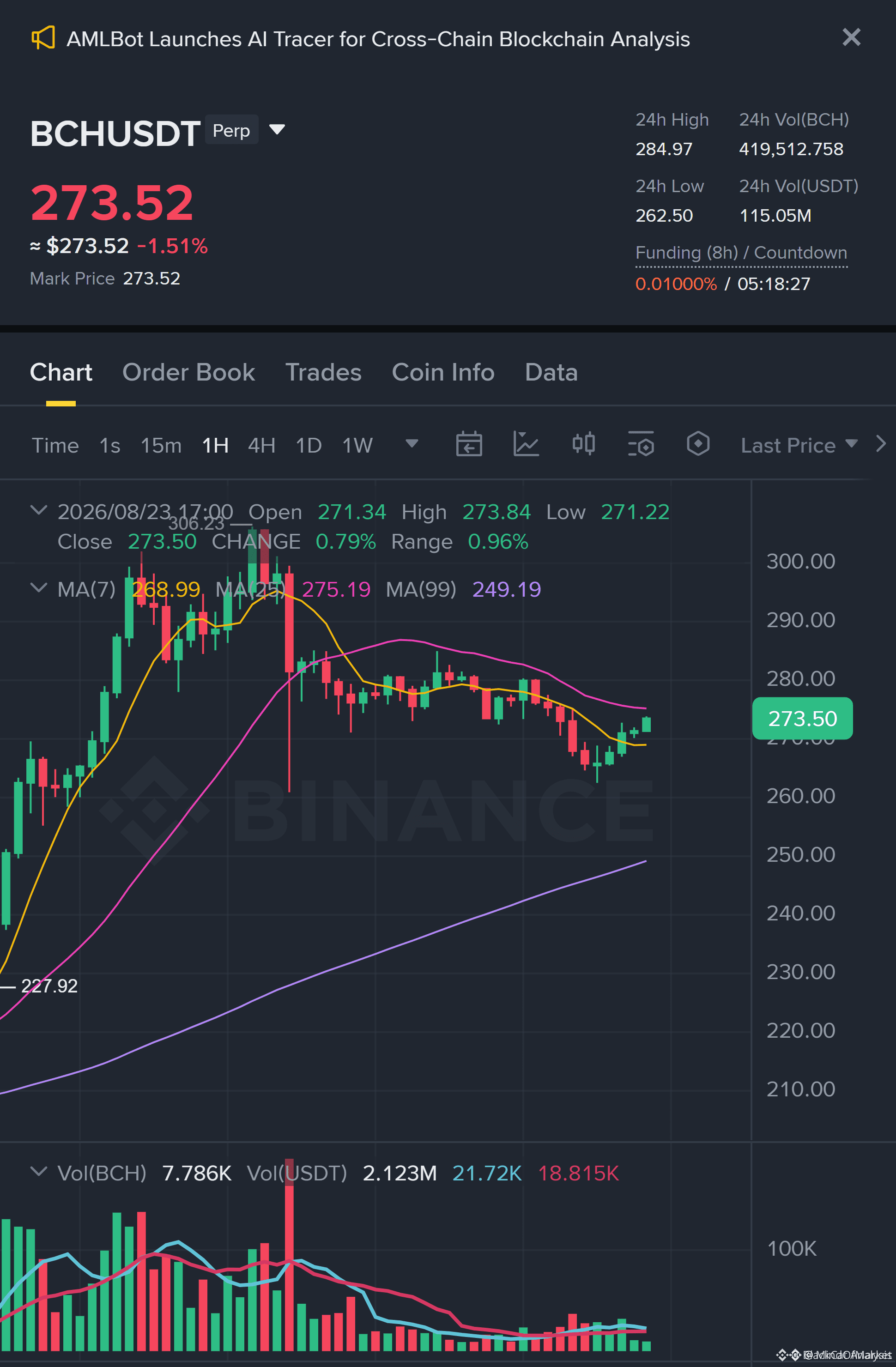This screenshot has height=1367, width=896.
Task: Click the 24h High value 284.97
Action: click(664, 149)
